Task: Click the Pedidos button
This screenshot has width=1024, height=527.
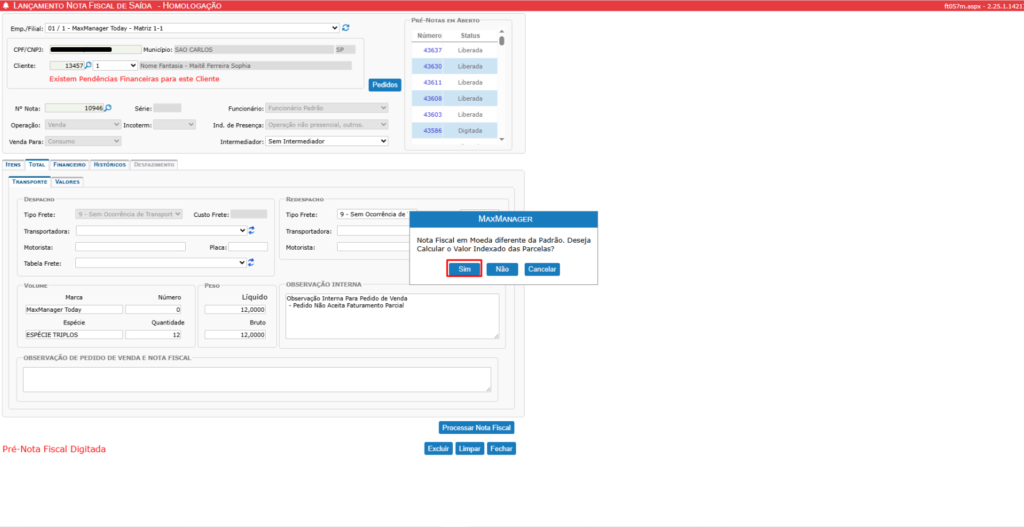Action: point(385,85)
